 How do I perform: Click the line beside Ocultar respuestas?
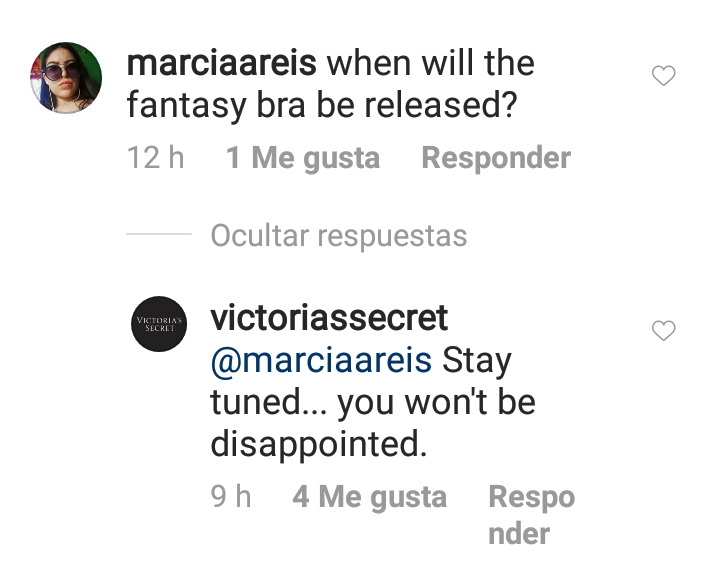point(159,234)
